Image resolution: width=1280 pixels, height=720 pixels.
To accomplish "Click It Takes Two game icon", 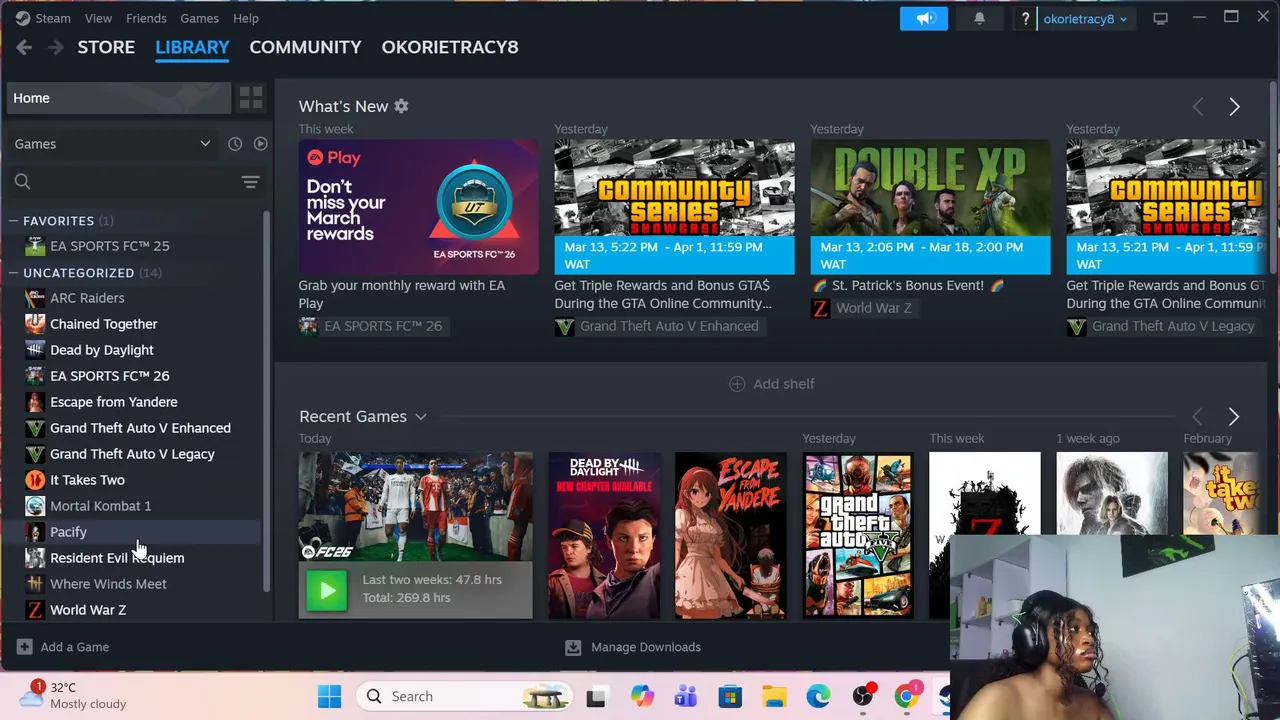I will point(35,480).
